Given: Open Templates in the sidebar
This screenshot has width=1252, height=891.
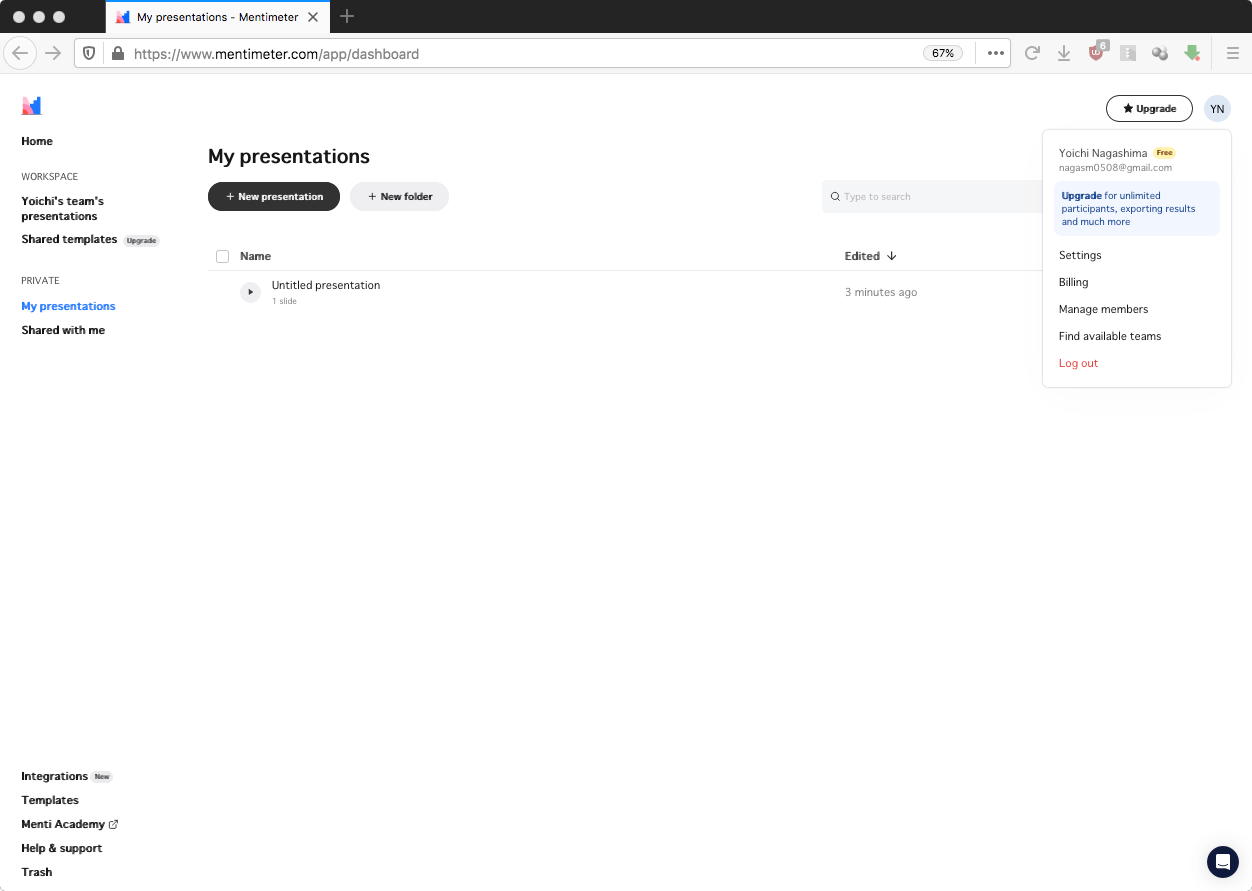Looking at the screenshot, I should 50,800.
